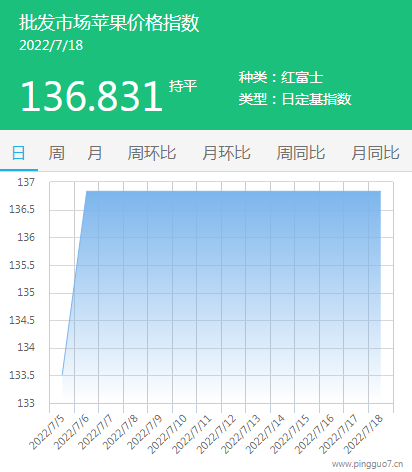
Task: Click the 2022/7/5 x-axis label
Action: pos(46,433)
